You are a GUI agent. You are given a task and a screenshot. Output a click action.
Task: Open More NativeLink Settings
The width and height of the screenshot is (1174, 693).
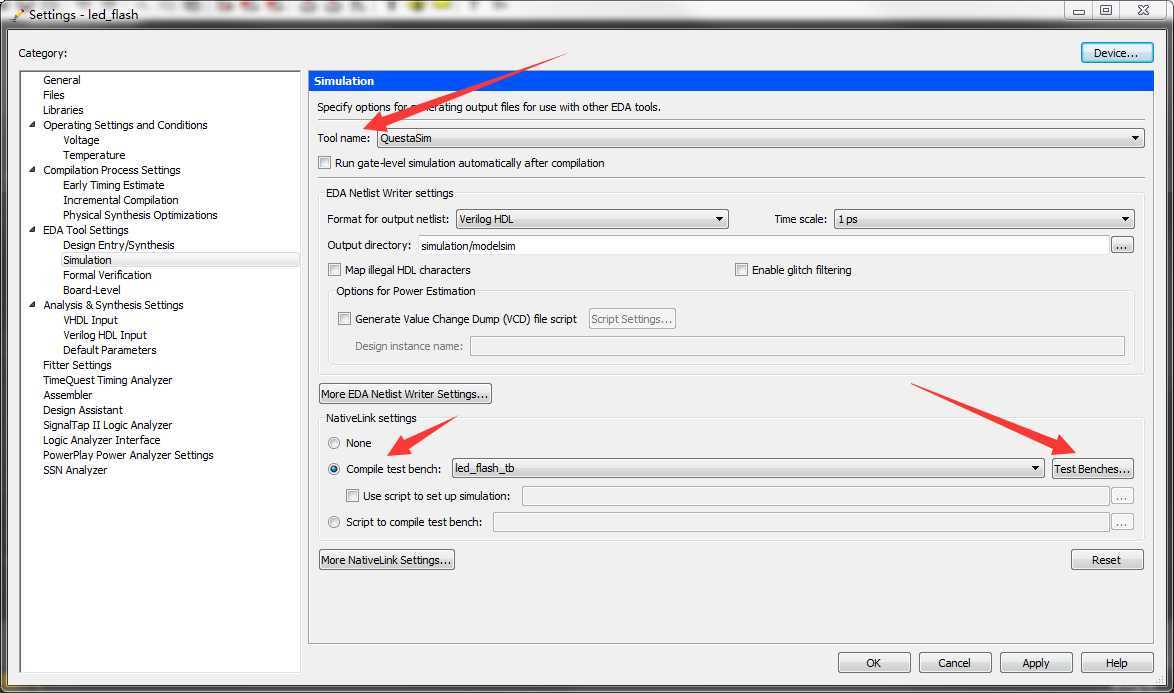coord(386,560)
